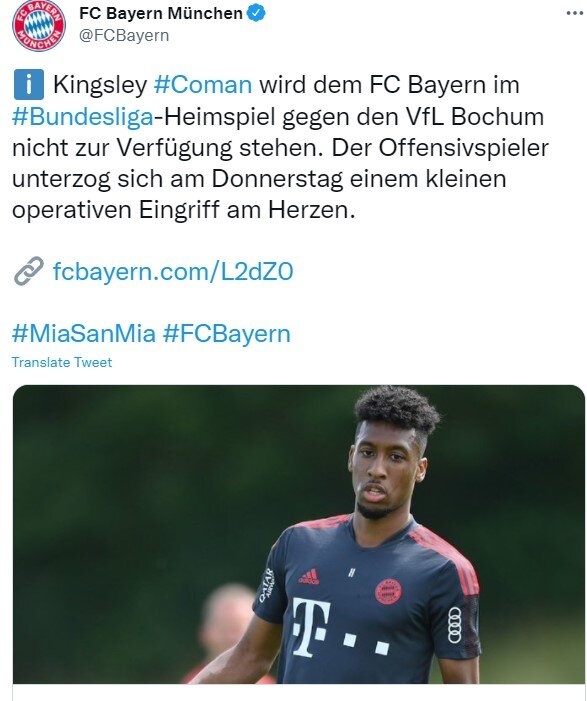Click the Adidas logo on the shirt

click(309, 576)
